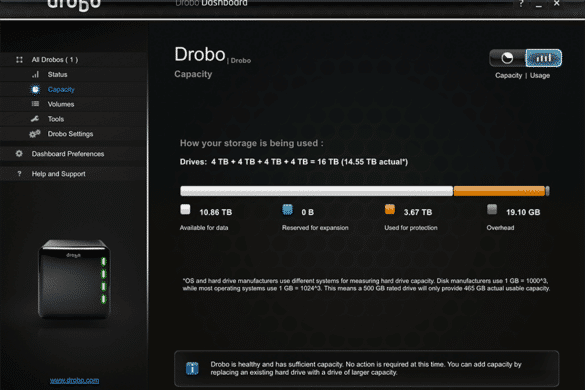This screenshot has width=585, height=390.
Task: Click the white portion of storage bar
Action: [317, 191]
